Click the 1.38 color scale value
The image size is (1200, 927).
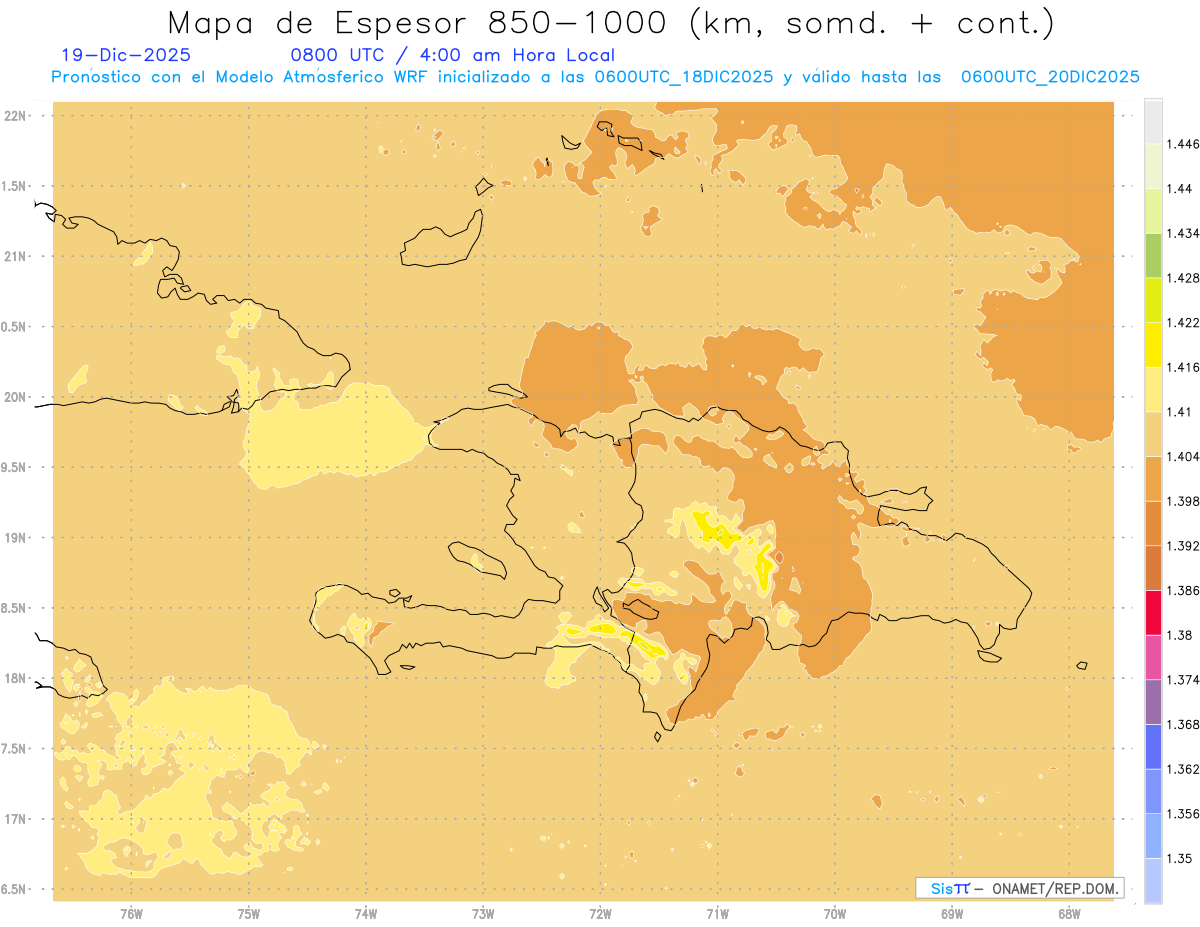tap(1180, 635)
